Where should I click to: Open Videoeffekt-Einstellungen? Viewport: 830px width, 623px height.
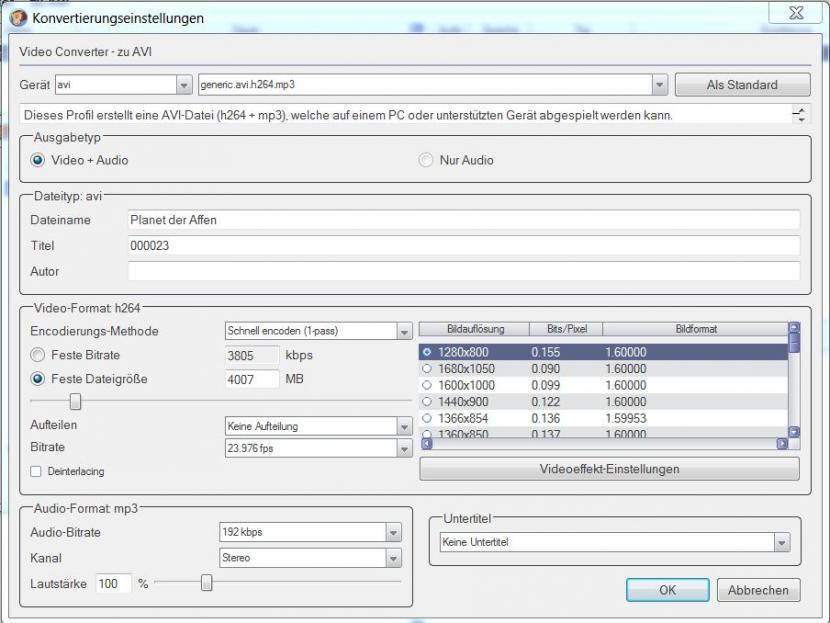point(609,469)
